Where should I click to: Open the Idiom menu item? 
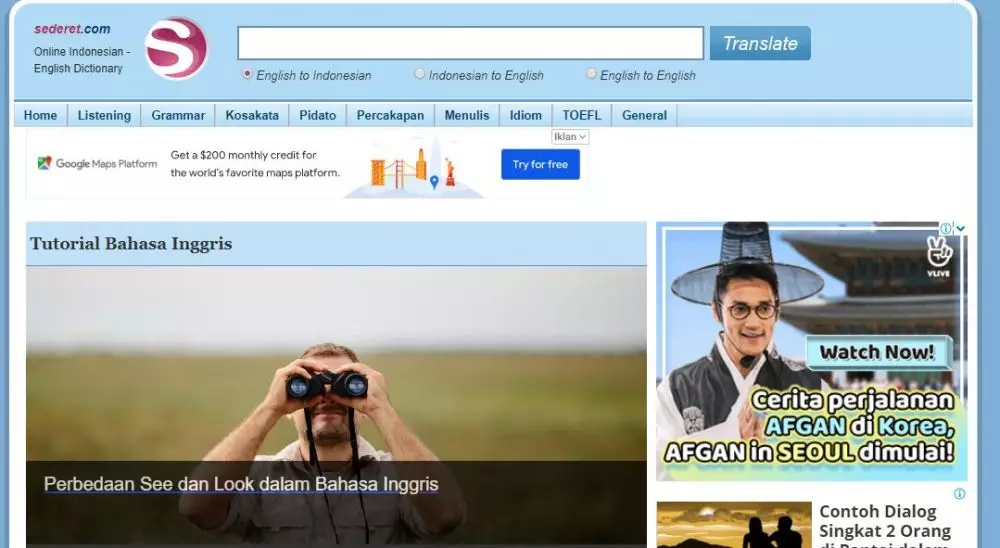[526, 115]
